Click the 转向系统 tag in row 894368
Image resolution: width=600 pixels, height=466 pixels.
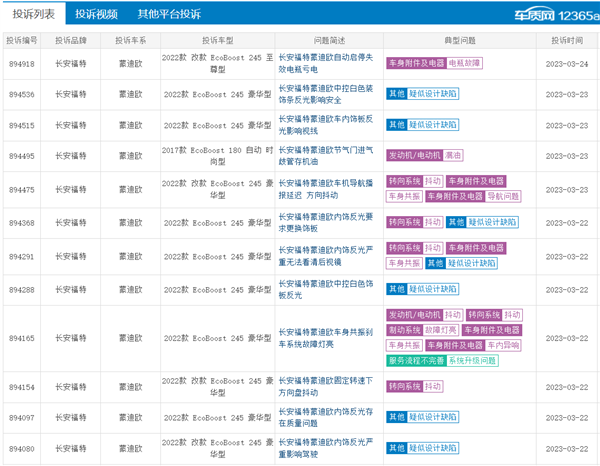pyautogui.click(x=404, y=222)
